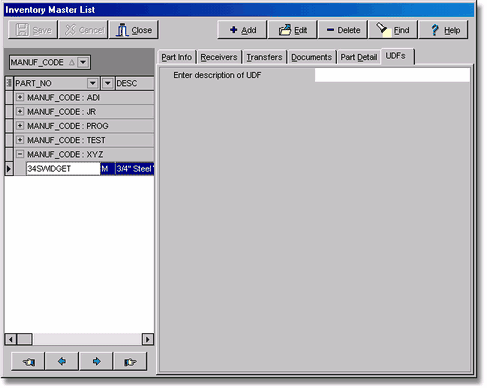Go to the first record

[x=28, y=361]
